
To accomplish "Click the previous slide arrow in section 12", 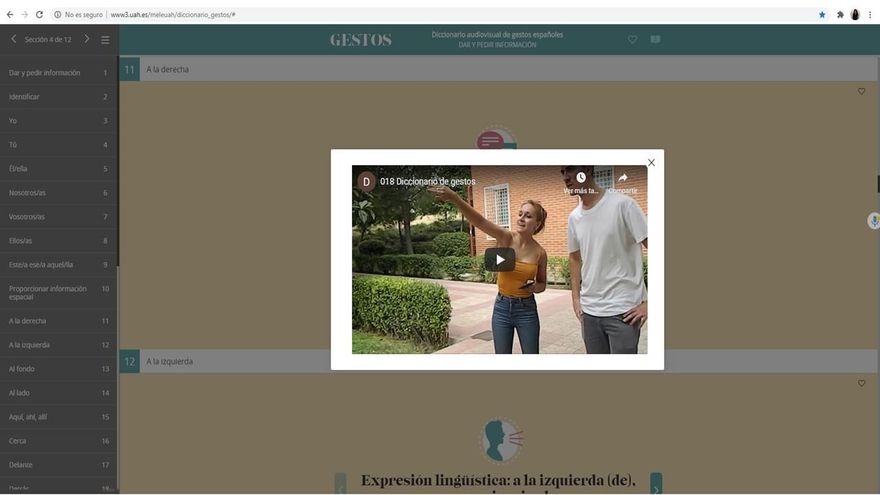I will (340, 483).
